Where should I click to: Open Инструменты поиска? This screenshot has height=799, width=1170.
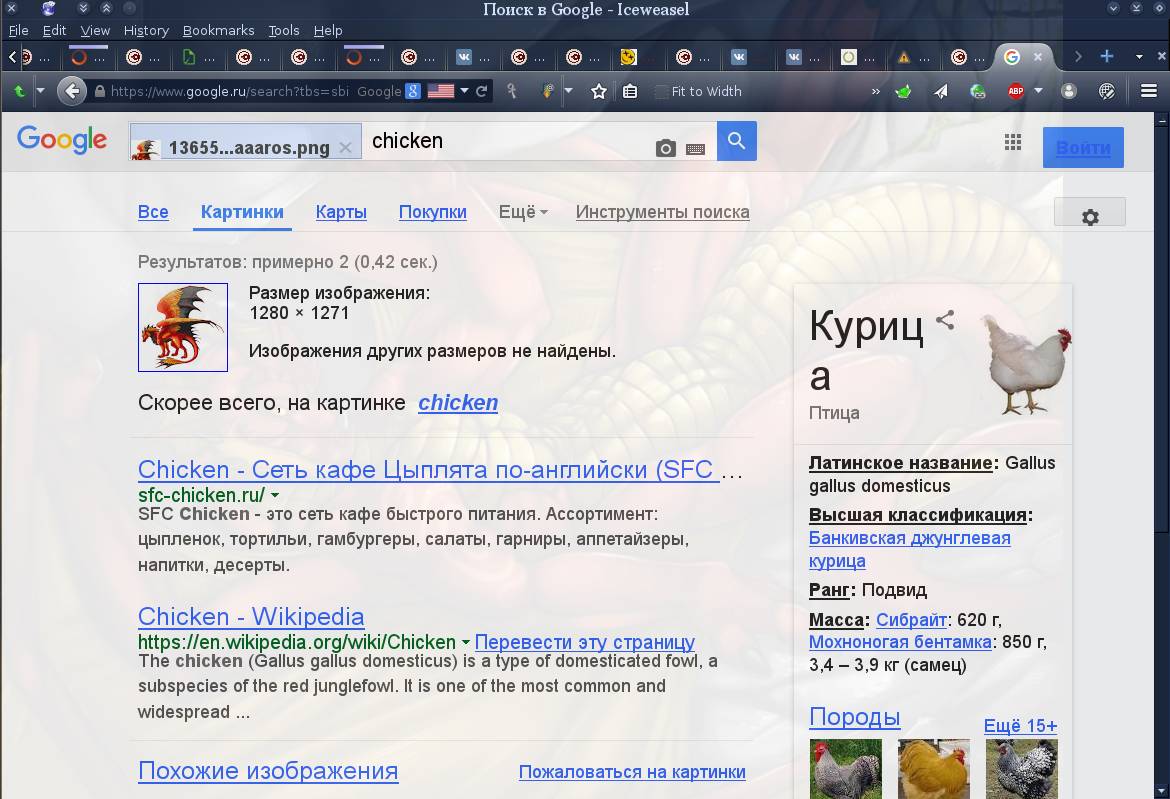[663, 212]
